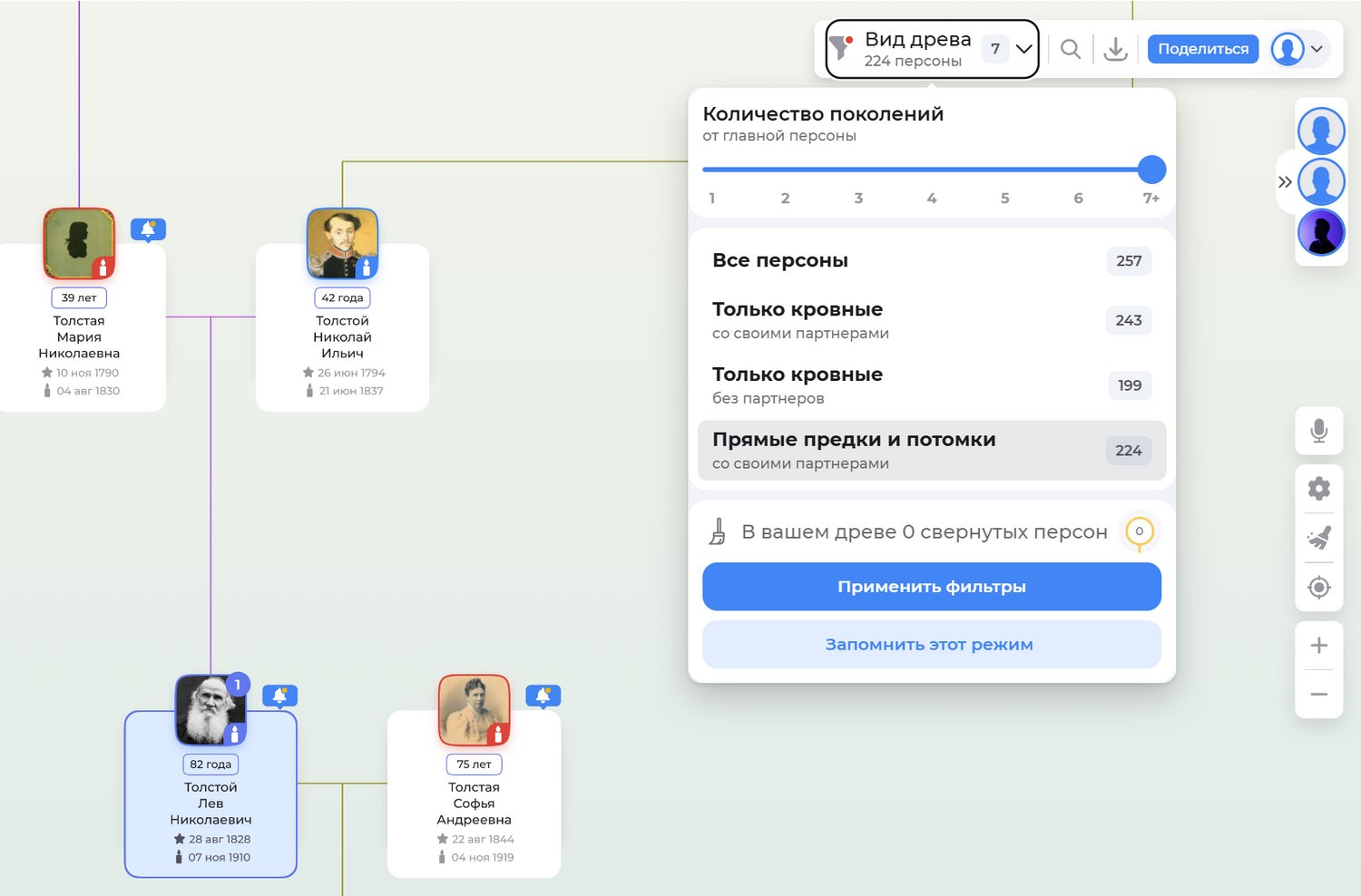Click the microphone voice input icon
This screenshot has height=896, width=1361.
1318,431
